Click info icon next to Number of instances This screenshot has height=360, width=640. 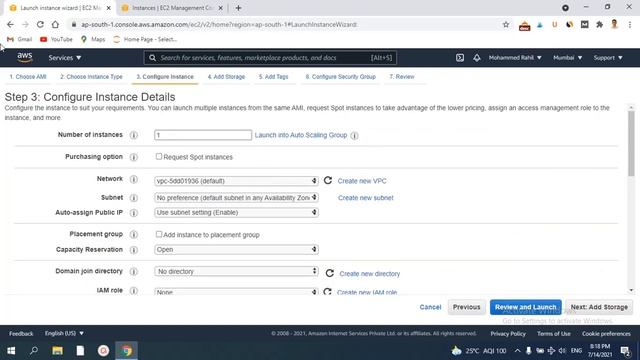click(x=133, y=135)
